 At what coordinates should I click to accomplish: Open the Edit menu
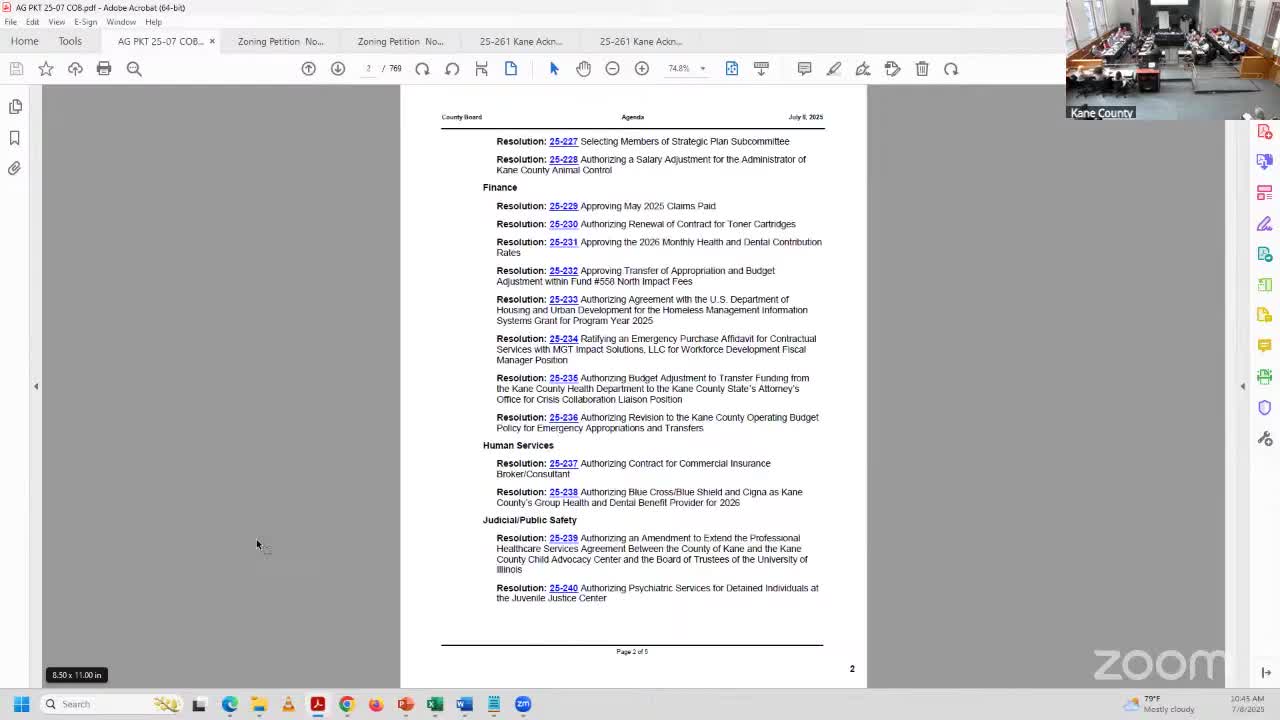(33, 22)
